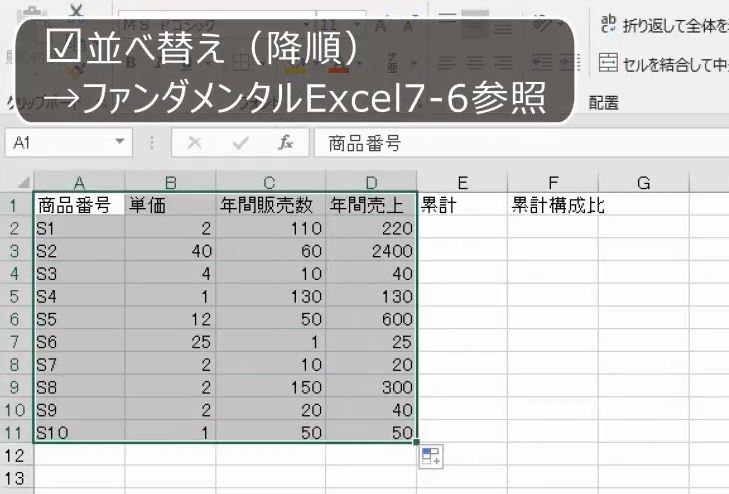Click the sales value 220 in S1 row
This screenshot has width=729, height=494.
tap(371, 228)
